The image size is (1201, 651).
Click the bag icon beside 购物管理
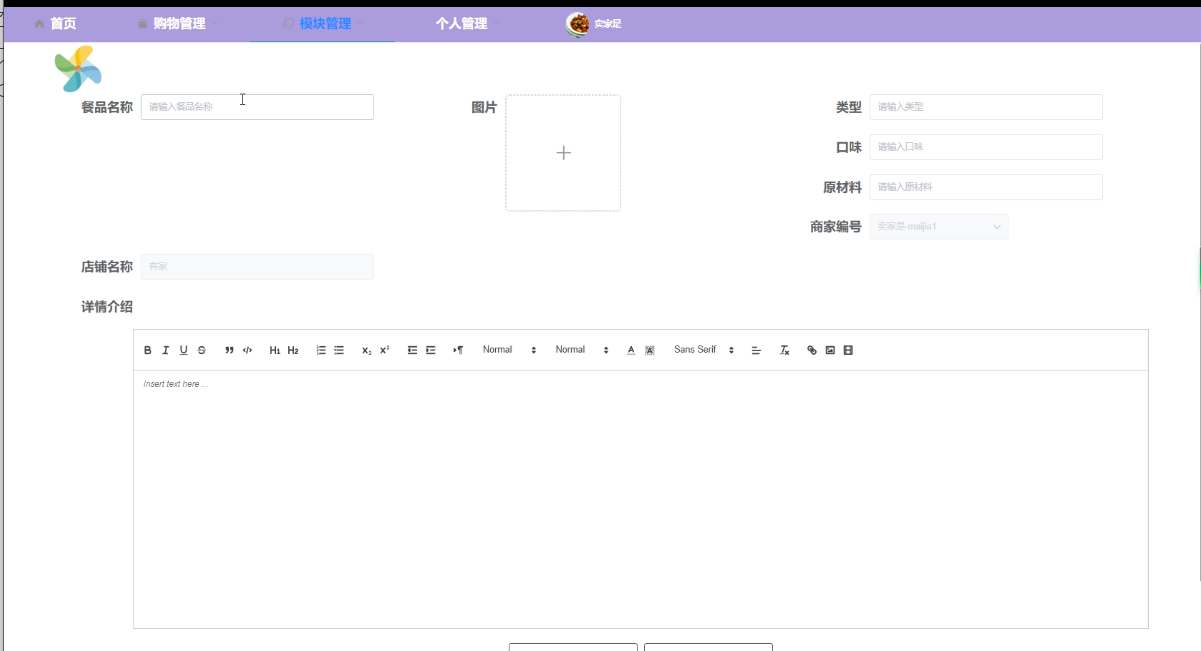click(x=143, y=24)
